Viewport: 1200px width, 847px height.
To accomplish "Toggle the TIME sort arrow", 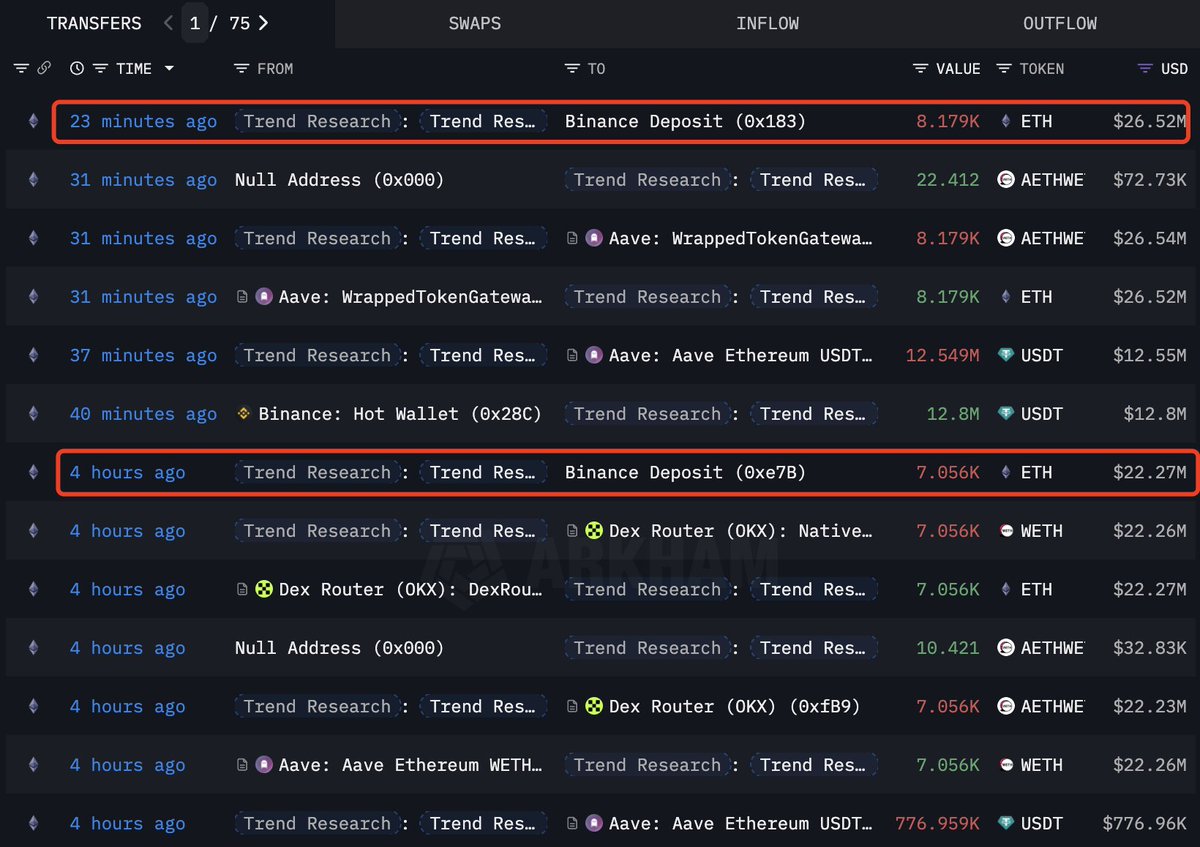I will coord(169,69).
